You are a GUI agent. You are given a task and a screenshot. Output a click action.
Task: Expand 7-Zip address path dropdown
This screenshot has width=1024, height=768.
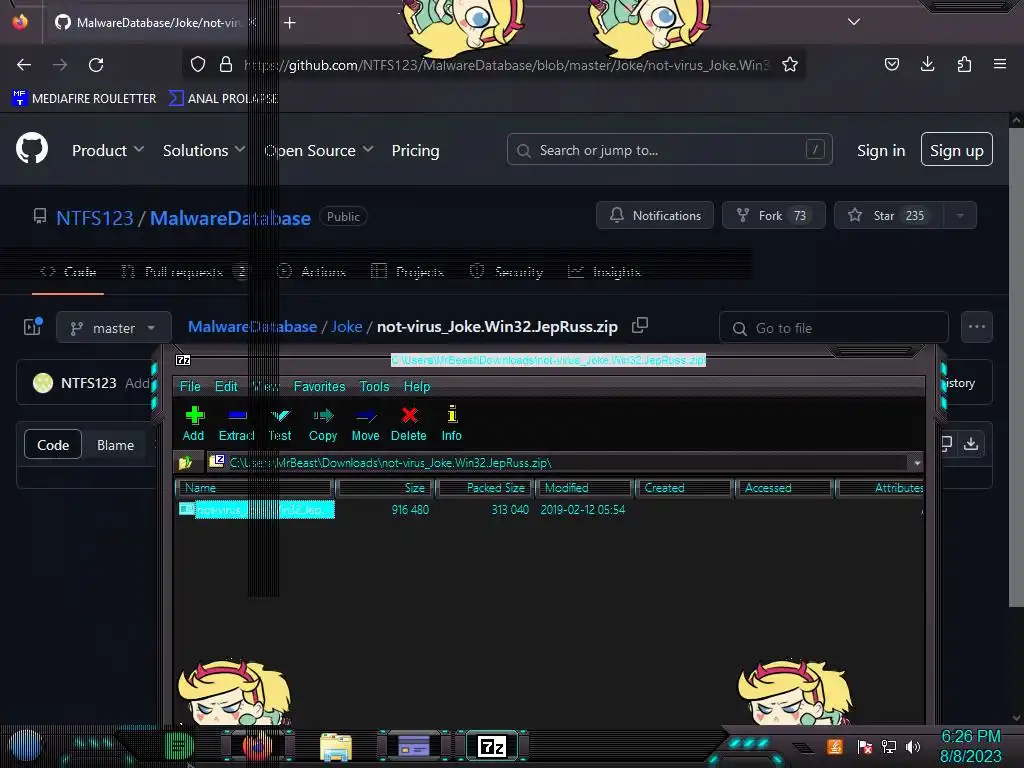click(917, 463)
